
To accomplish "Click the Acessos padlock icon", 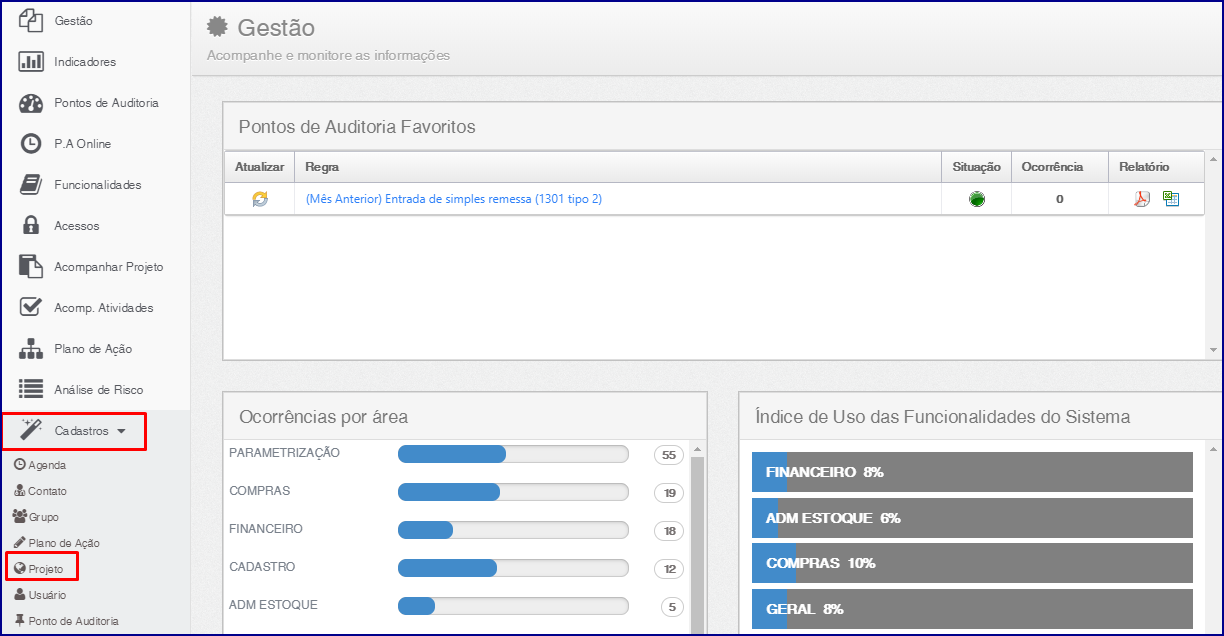I will pyautogui.click(x=31, y=225).
